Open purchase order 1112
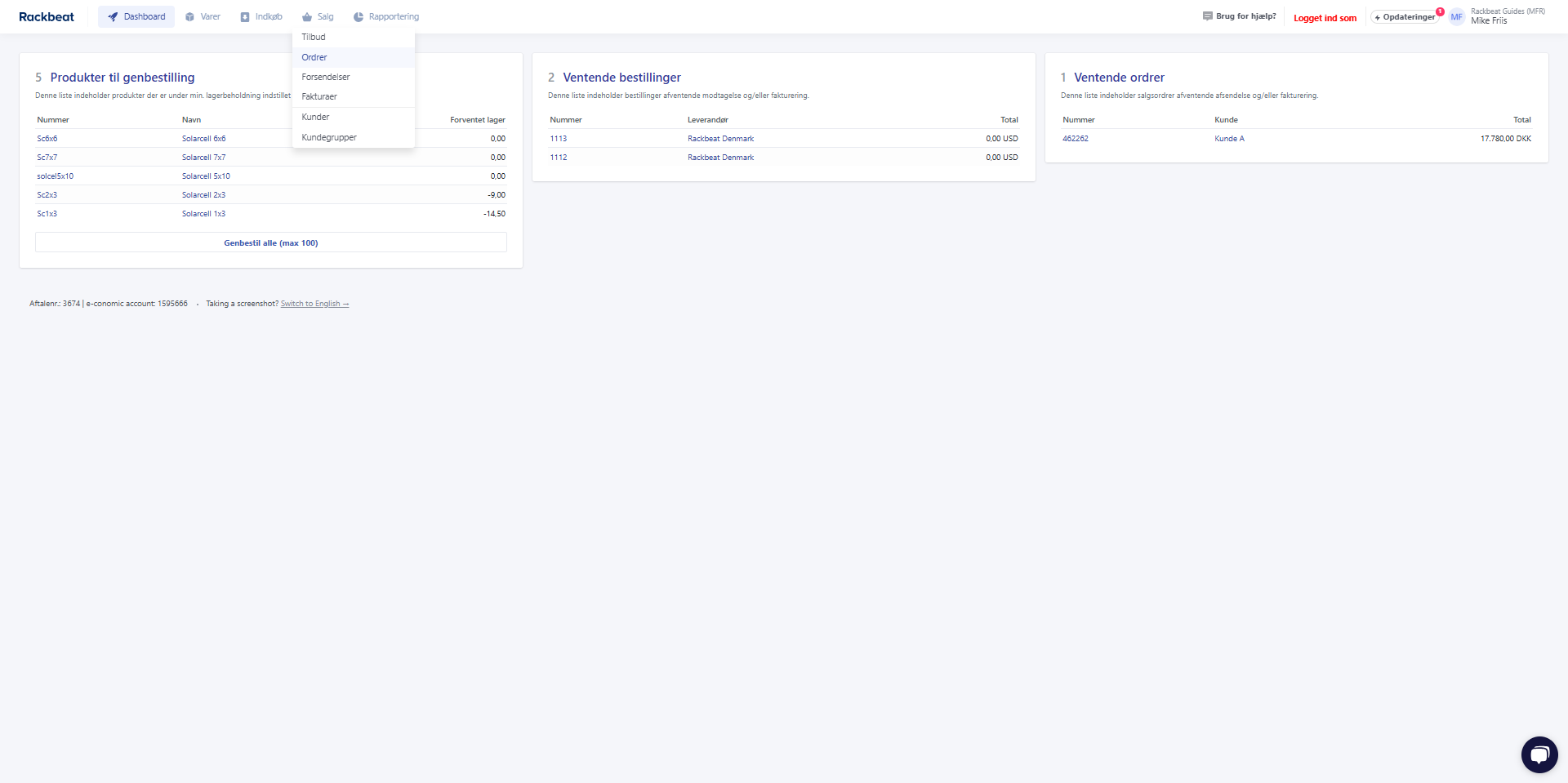Screen dimensions: 1568x783 [x=559, y=158]
